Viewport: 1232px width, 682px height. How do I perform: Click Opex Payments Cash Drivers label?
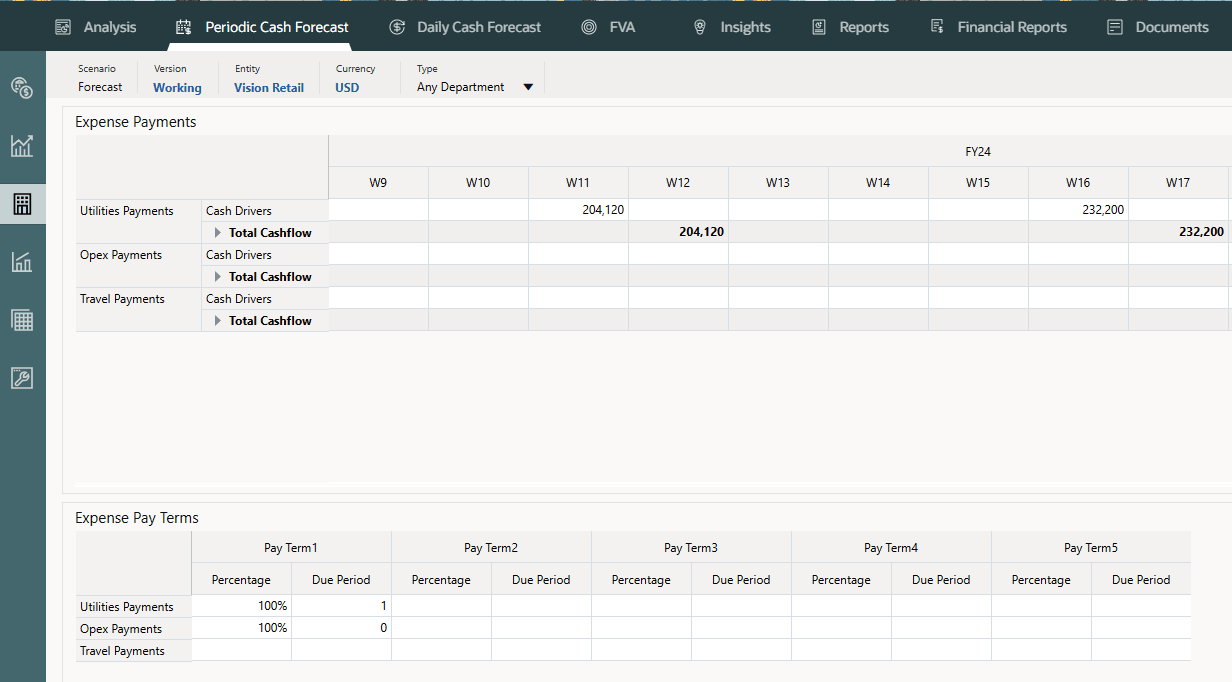tap(239, 255)
